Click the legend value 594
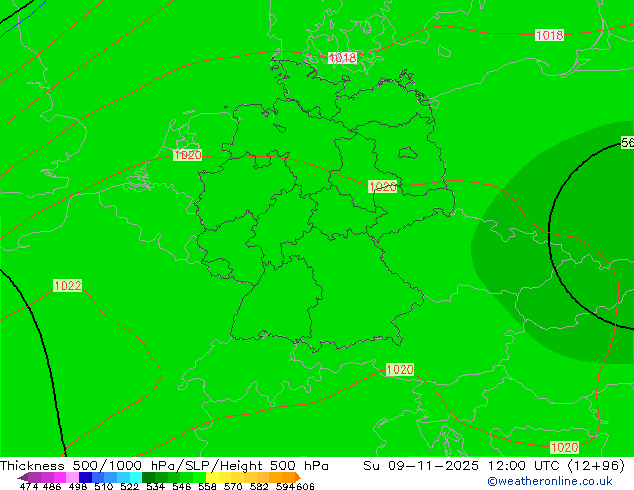The width and height of the screenshot is (634, 490). click(x=285, y=486)
